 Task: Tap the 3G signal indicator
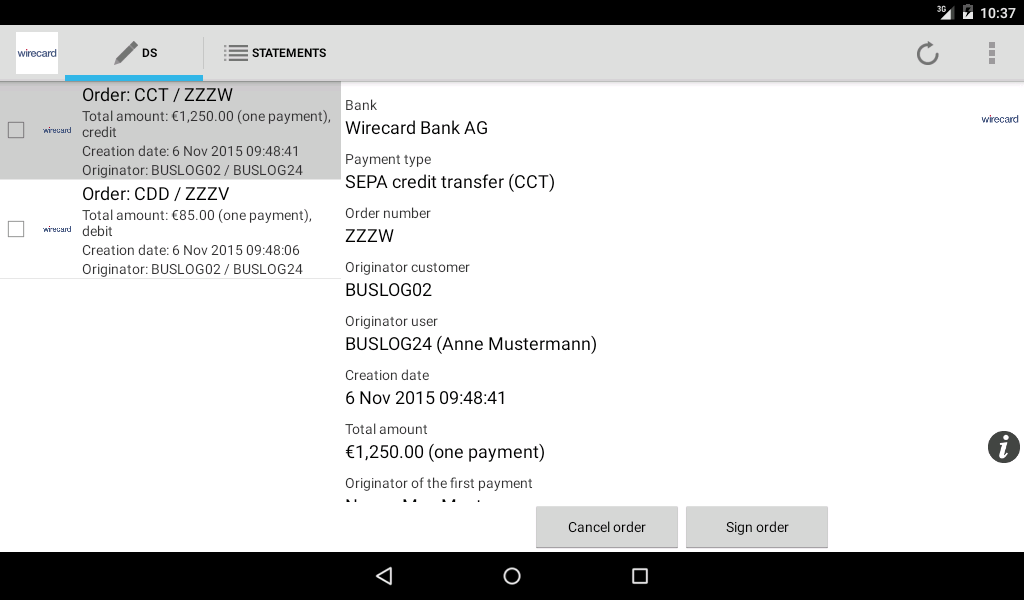coord(945,12)
